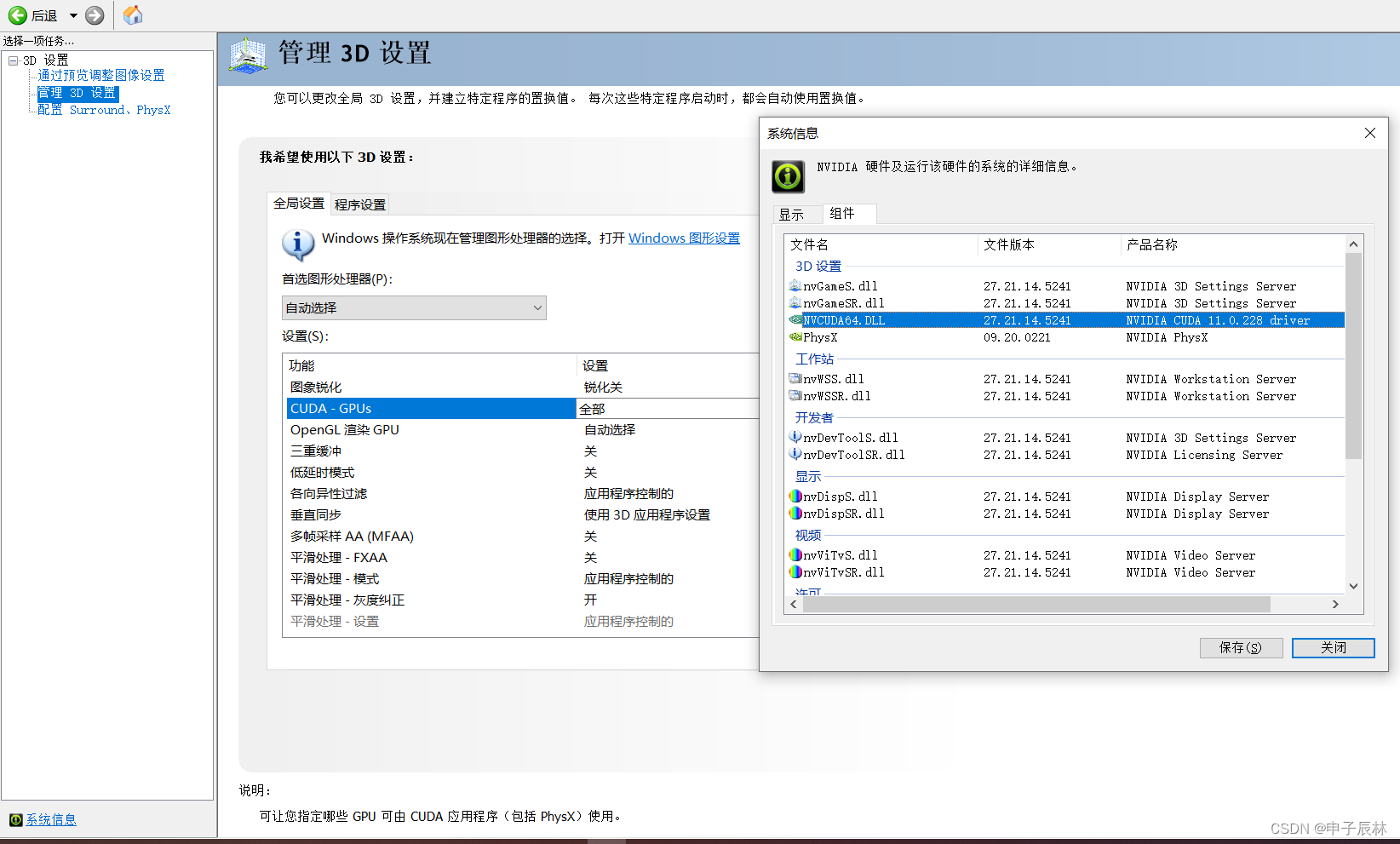This screenshot has width=1400, height=844.
Task: Click the nvDispS.dll file icon
Action: 795,497
